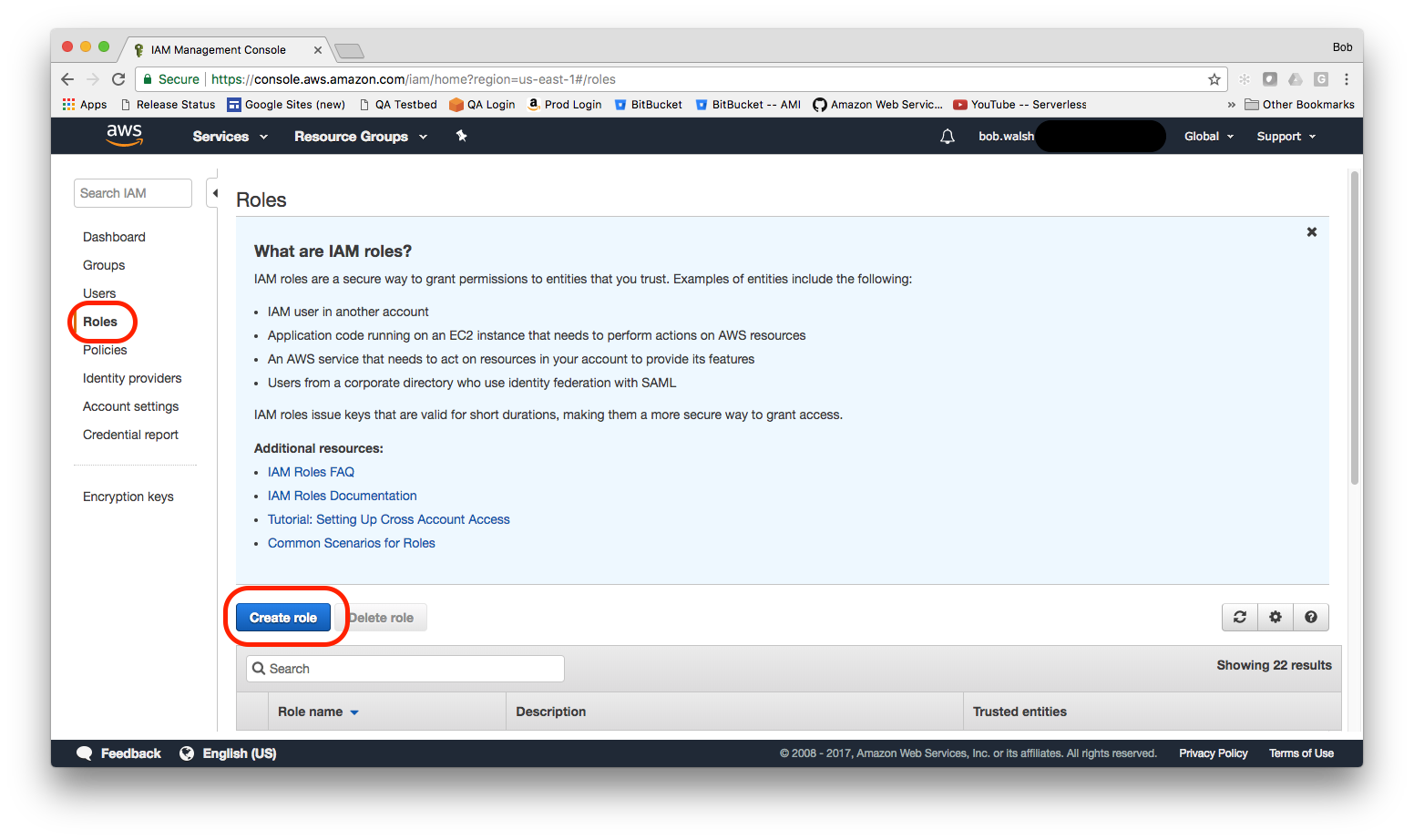1414x840 pixels.
Task: Click the browser forward arrow
Action: coord(92,79)
